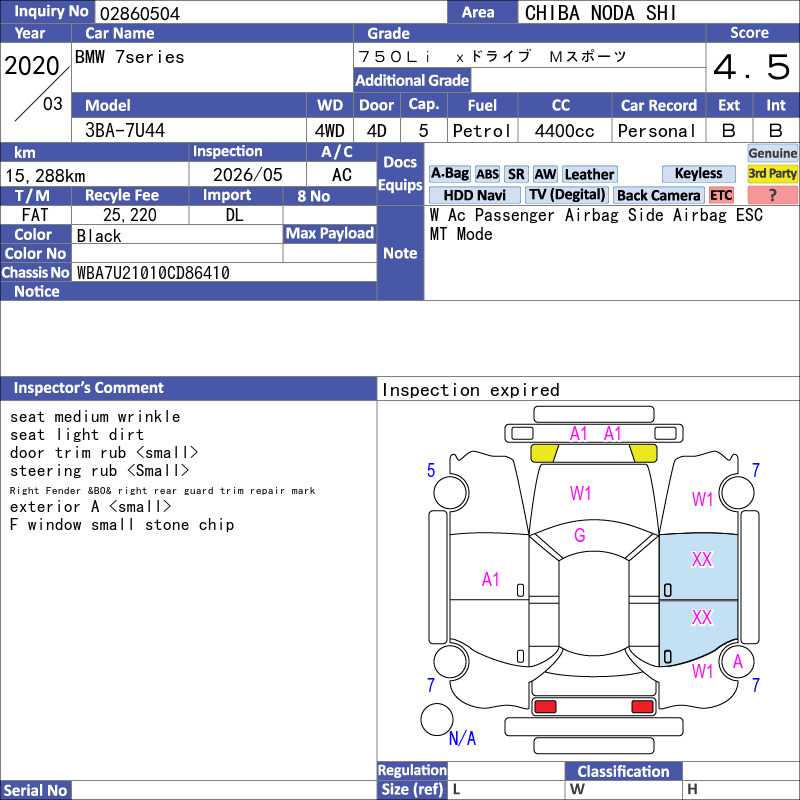Click the Genuine badge
The width and height of the screenshot is (800, 800).
772,153
